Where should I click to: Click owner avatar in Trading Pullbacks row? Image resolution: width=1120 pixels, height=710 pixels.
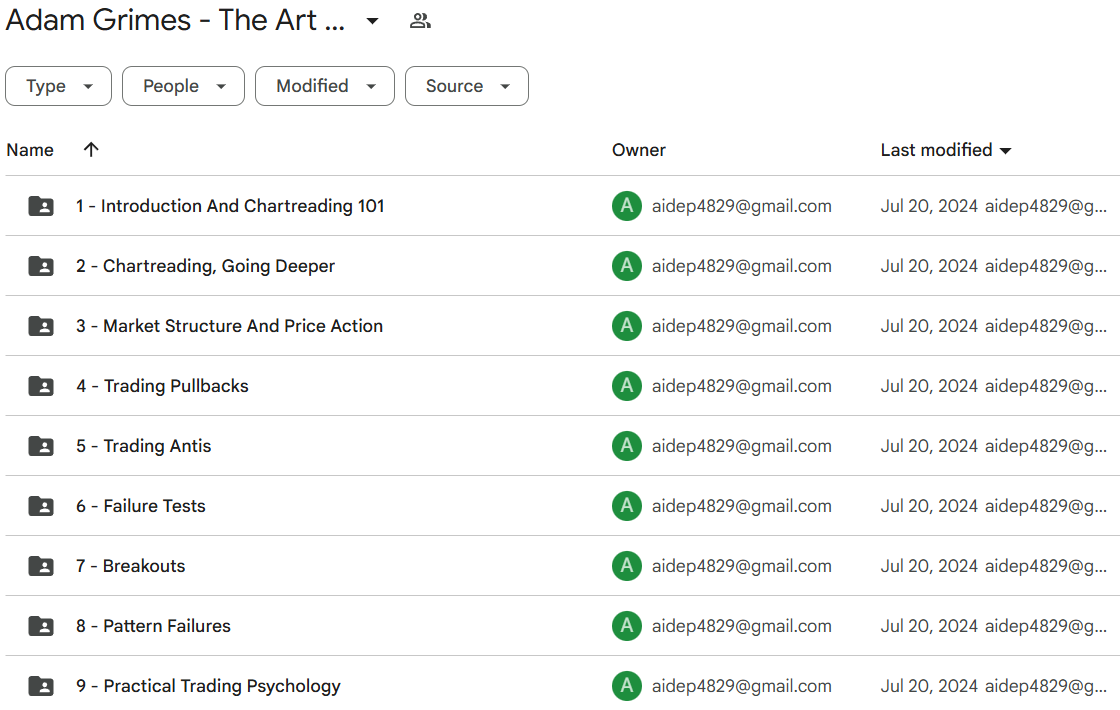[626, 386]
